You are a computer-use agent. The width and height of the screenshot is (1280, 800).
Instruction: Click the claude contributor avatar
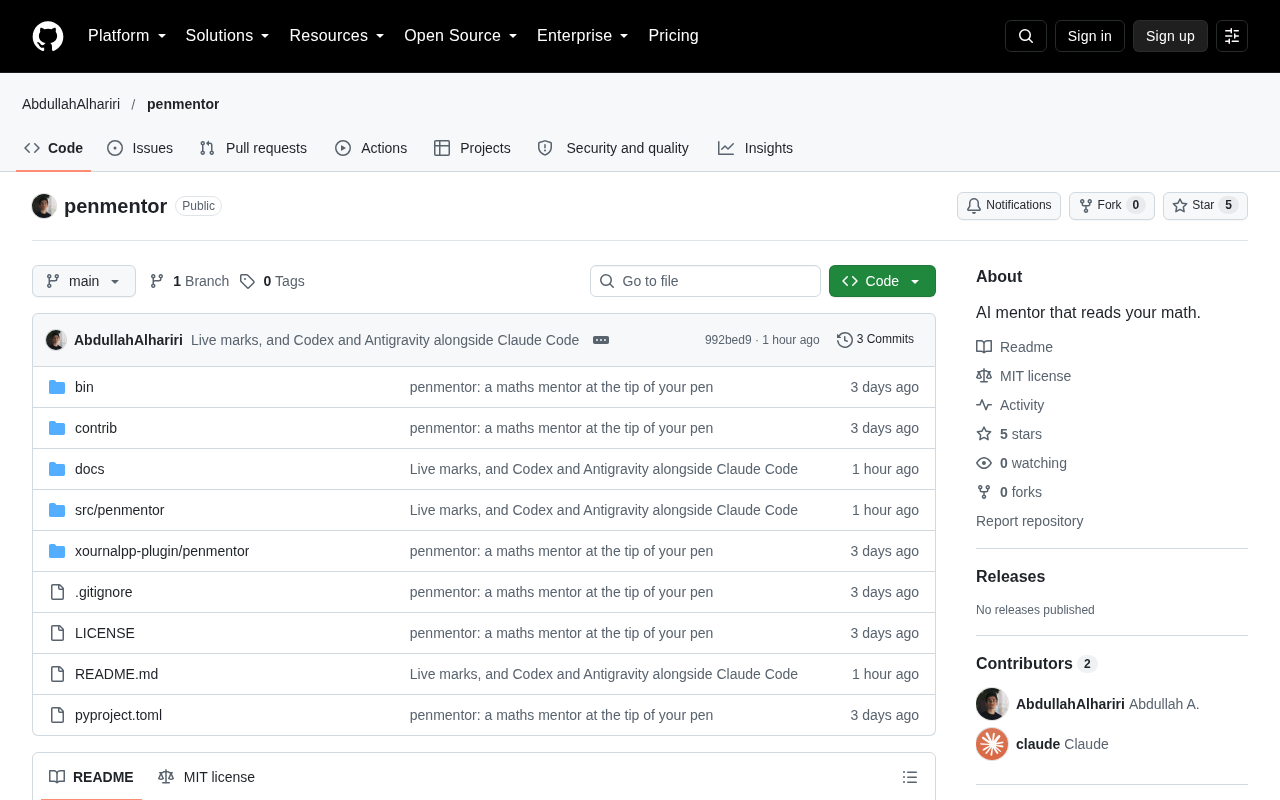992,744
